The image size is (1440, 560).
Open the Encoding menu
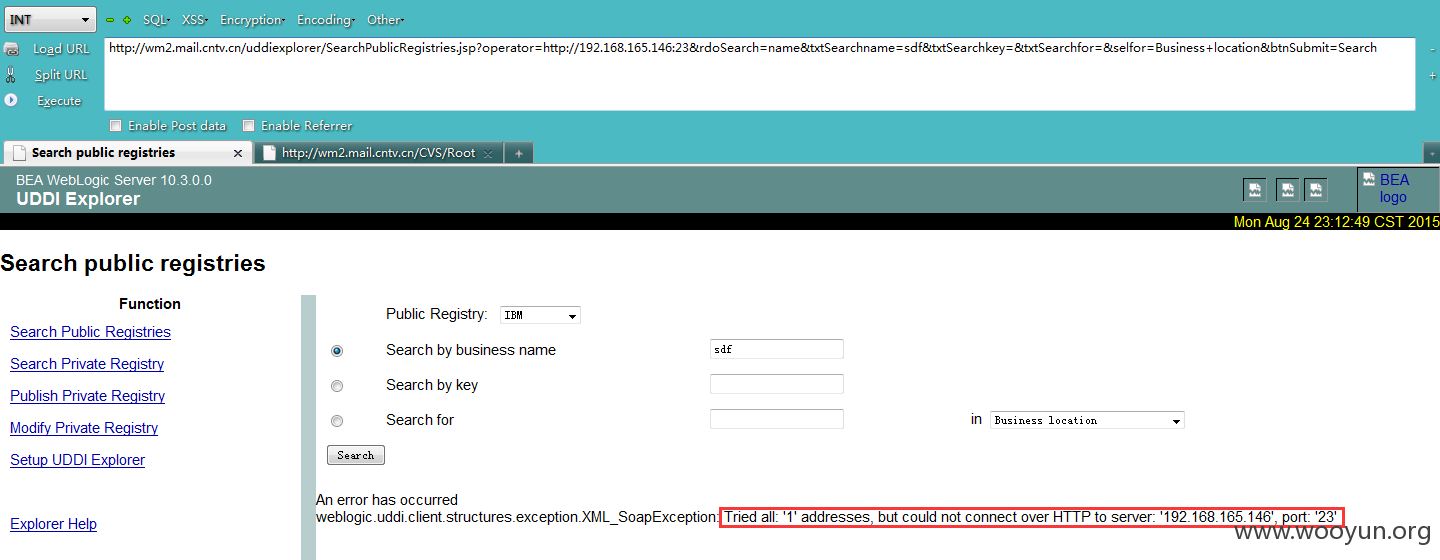click(326, 19)
